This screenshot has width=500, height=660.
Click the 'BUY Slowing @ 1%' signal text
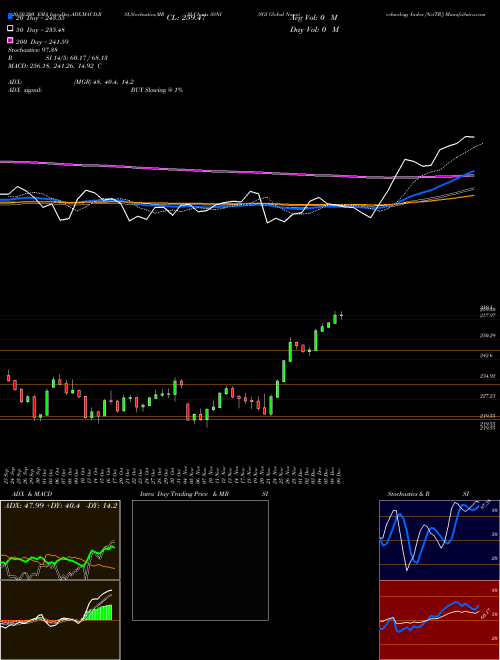tap(157, 90)
